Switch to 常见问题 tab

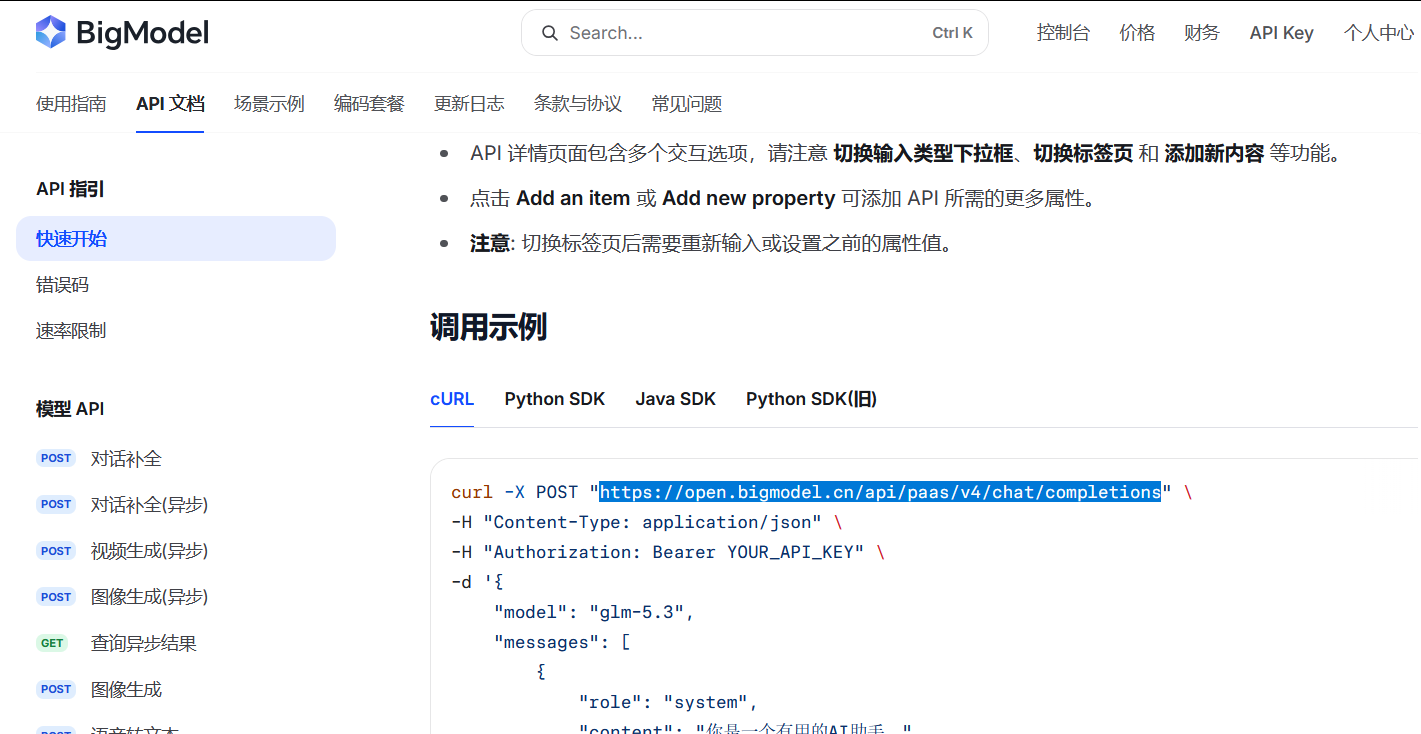[687, 103]
